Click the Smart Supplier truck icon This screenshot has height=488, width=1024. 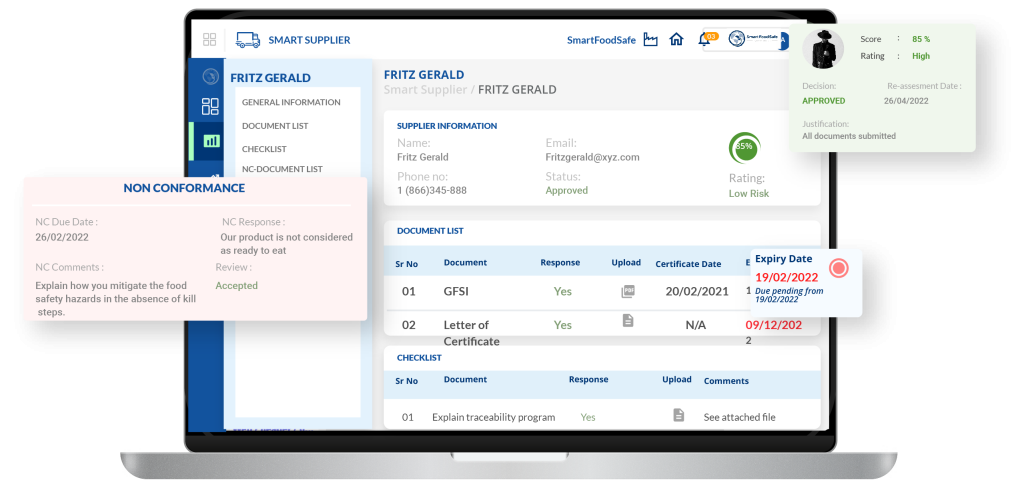click(x=247, y=40)
